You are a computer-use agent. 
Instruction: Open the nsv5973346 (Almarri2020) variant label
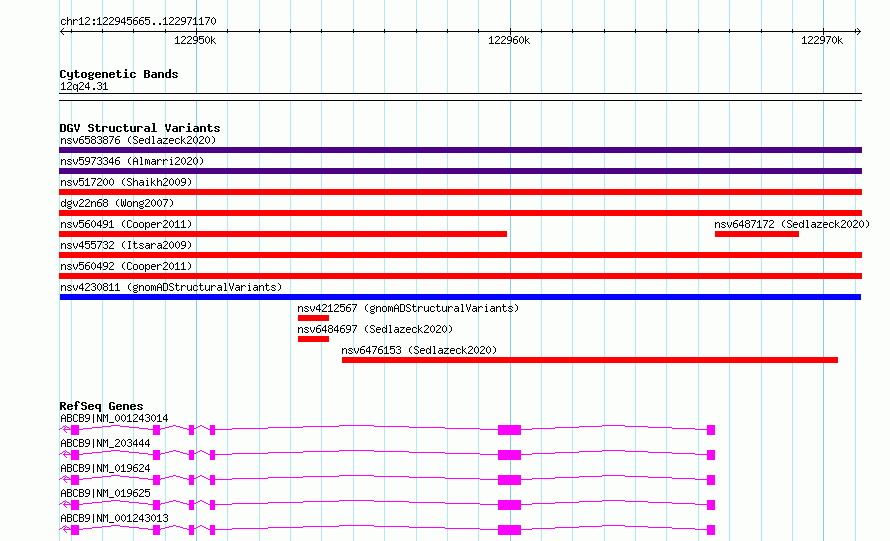132,161
